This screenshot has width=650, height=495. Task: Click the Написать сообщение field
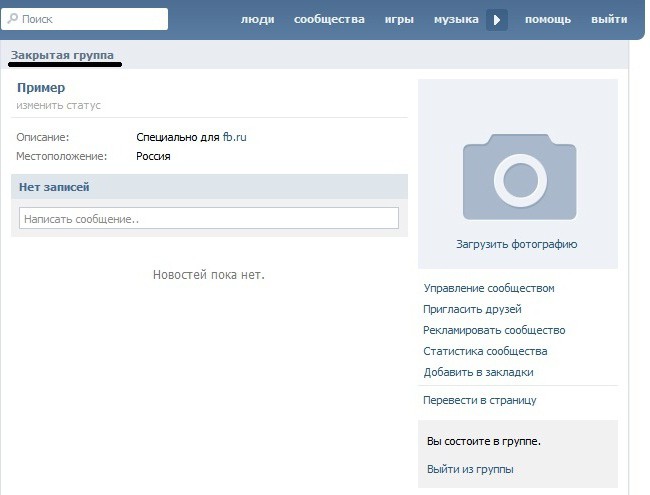(x=209, y=218)
